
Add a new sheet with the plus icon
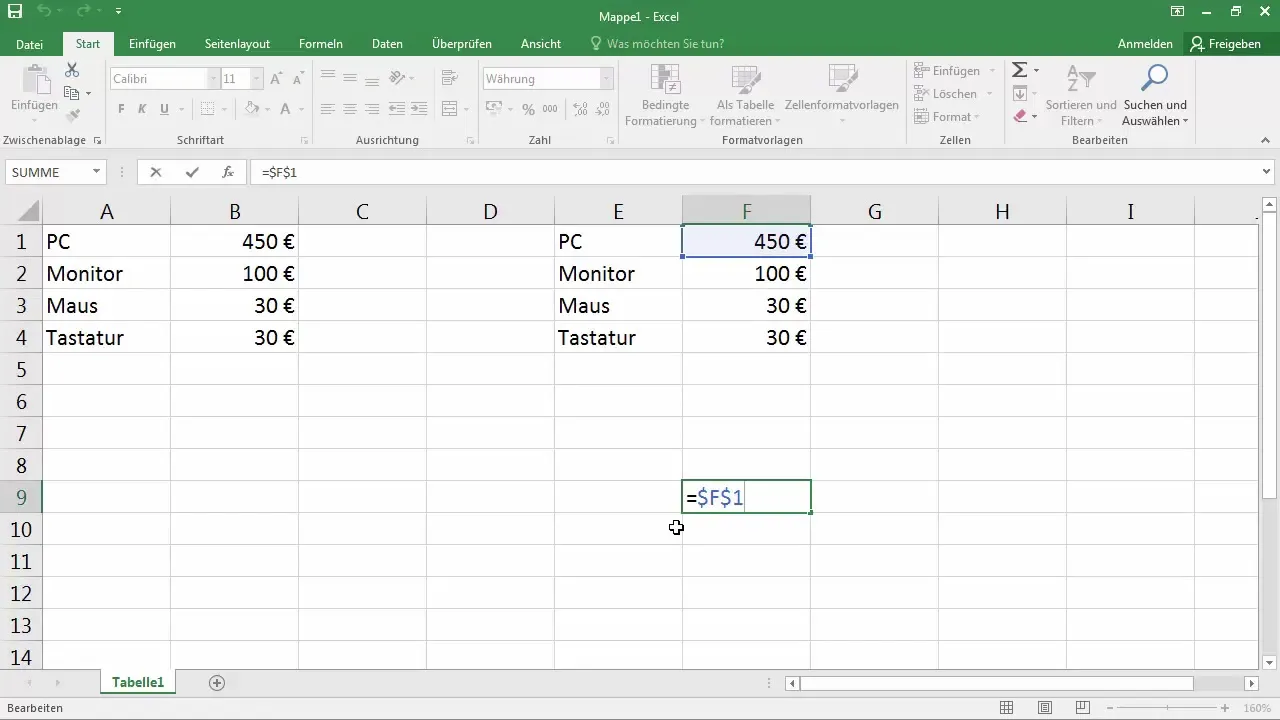point(217,683)
